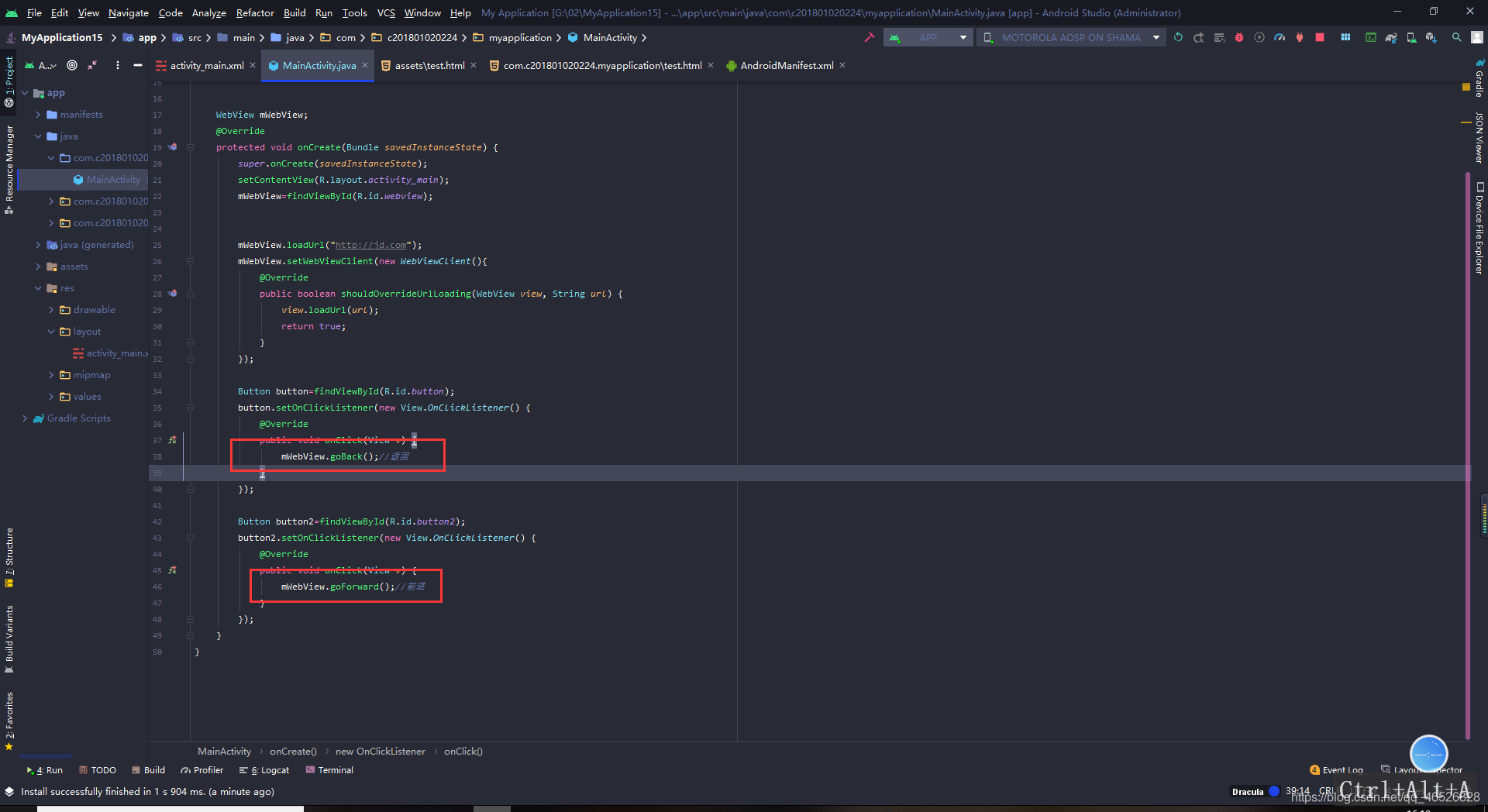Expand the manifests folder
1488x812 pixels.
pos(38,115)
